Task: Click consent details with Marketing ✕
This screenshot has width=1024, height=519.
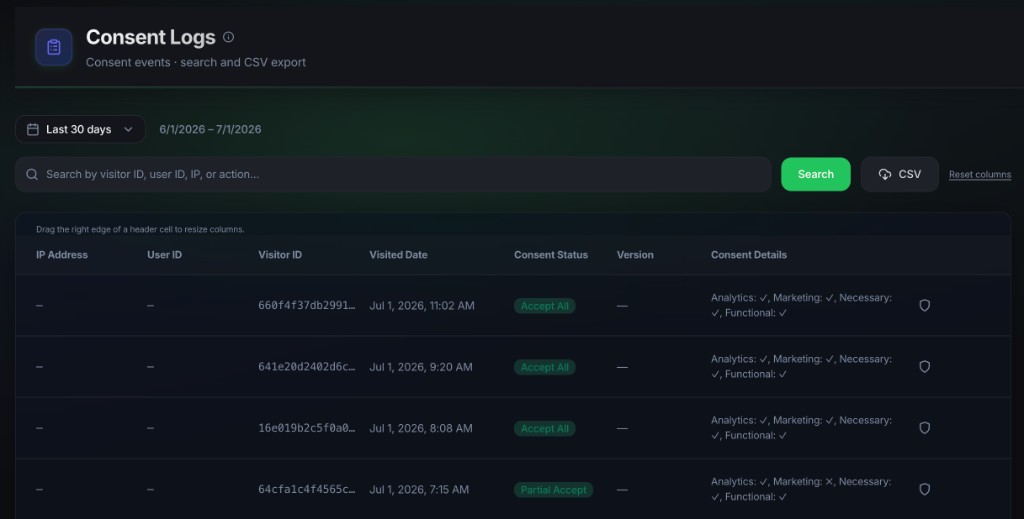Action: pyautogui.click(x=801, y=489)
